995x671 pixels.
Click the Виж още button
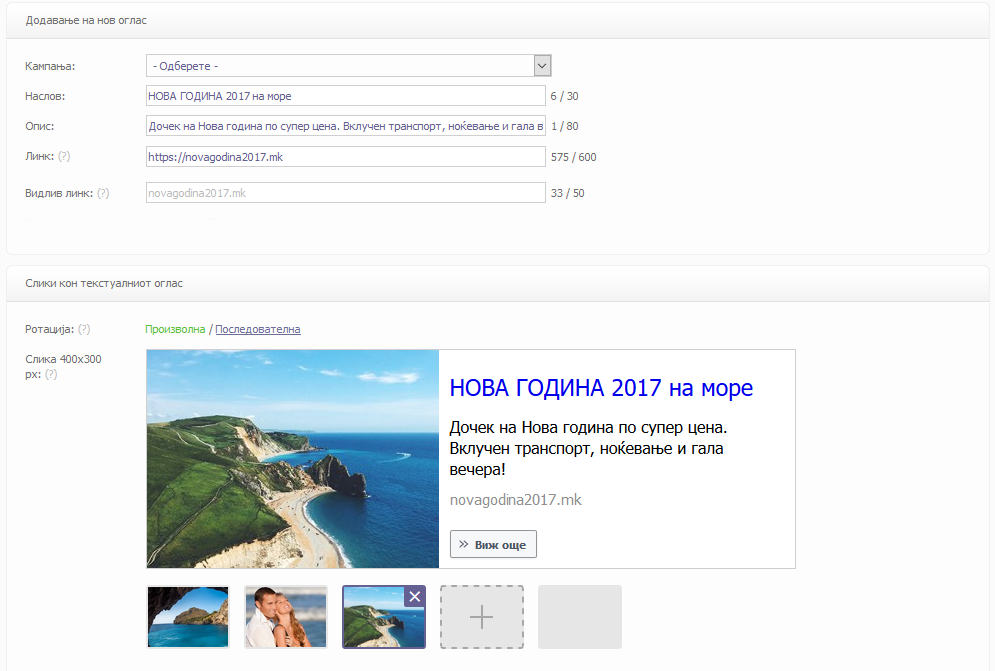coord(493,544)
